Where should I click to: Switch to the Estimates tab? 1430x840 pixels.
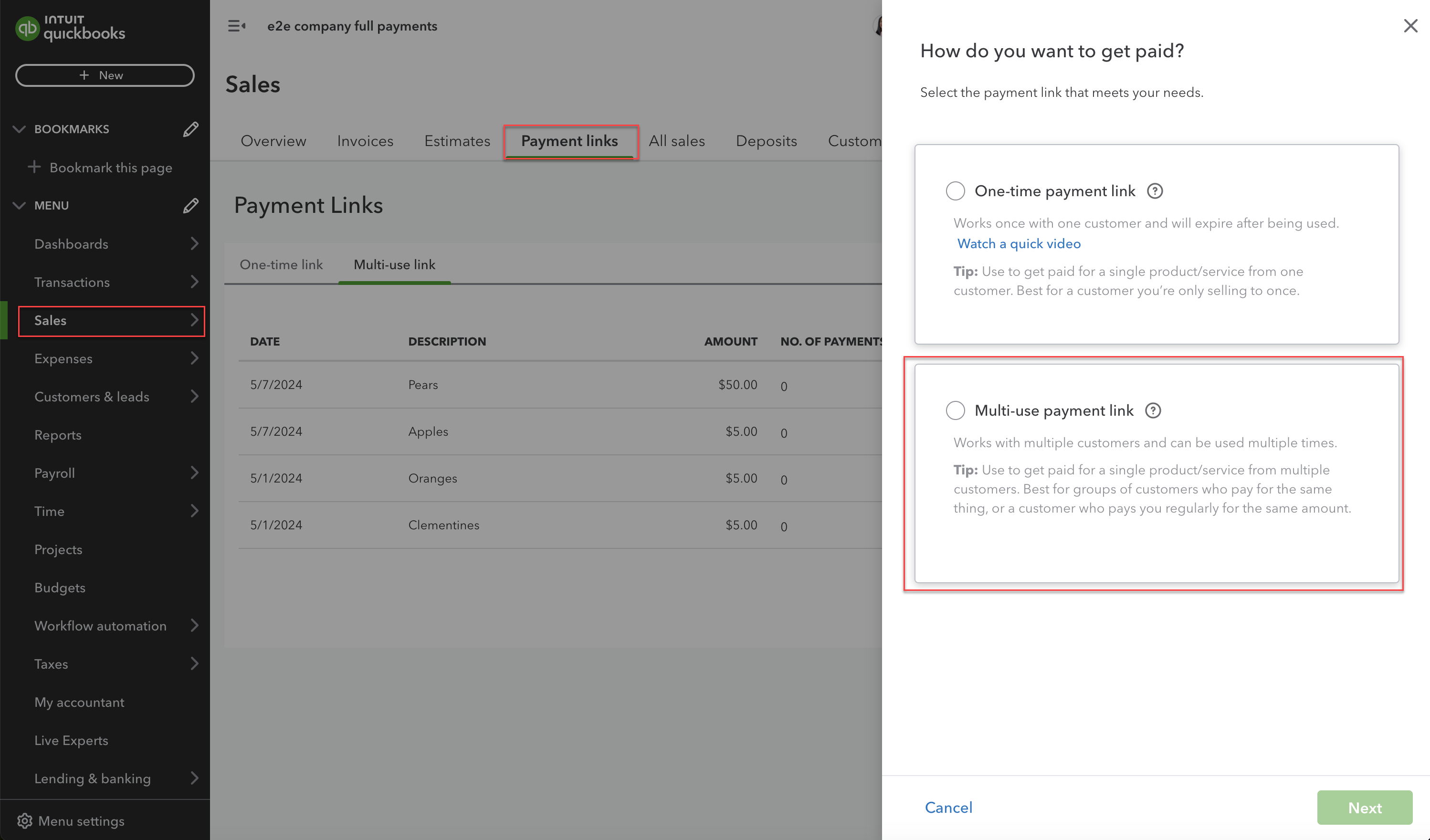(x=457, y=141)
